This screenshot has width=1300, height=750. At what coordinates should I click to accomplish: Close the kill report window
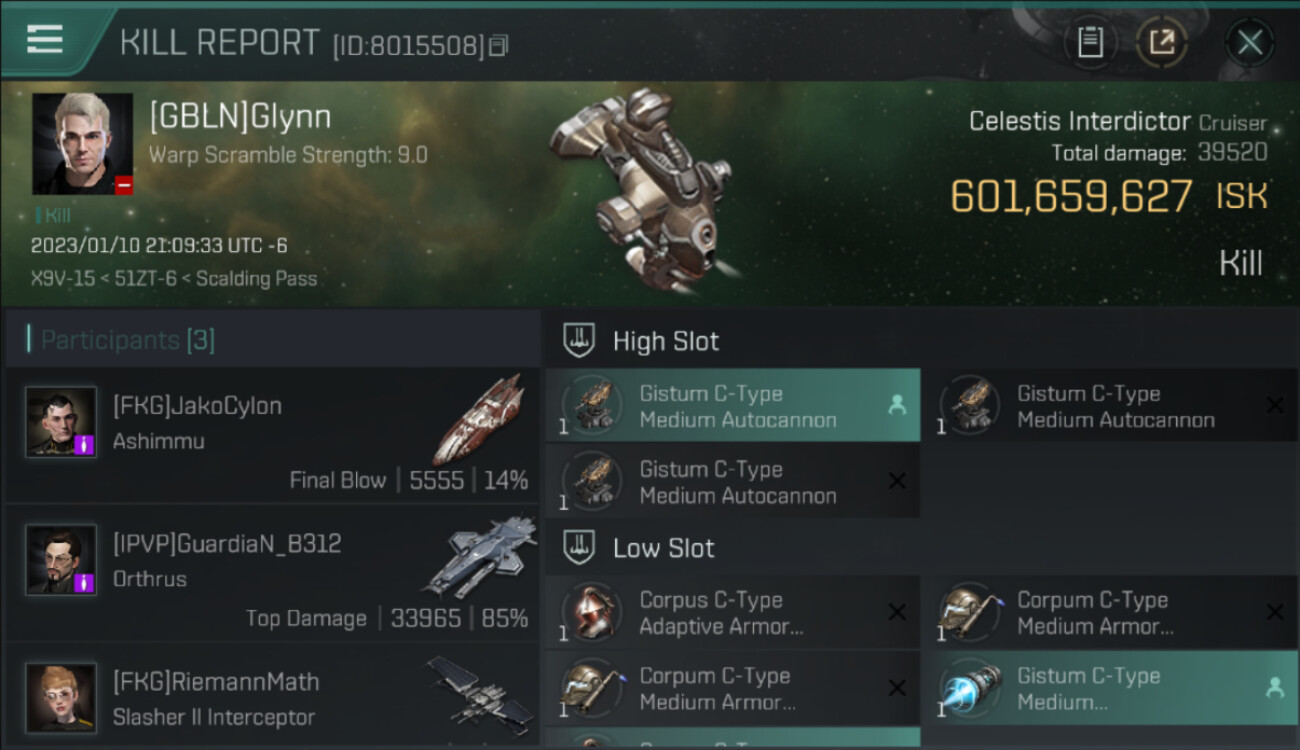tap(1249, 42)
